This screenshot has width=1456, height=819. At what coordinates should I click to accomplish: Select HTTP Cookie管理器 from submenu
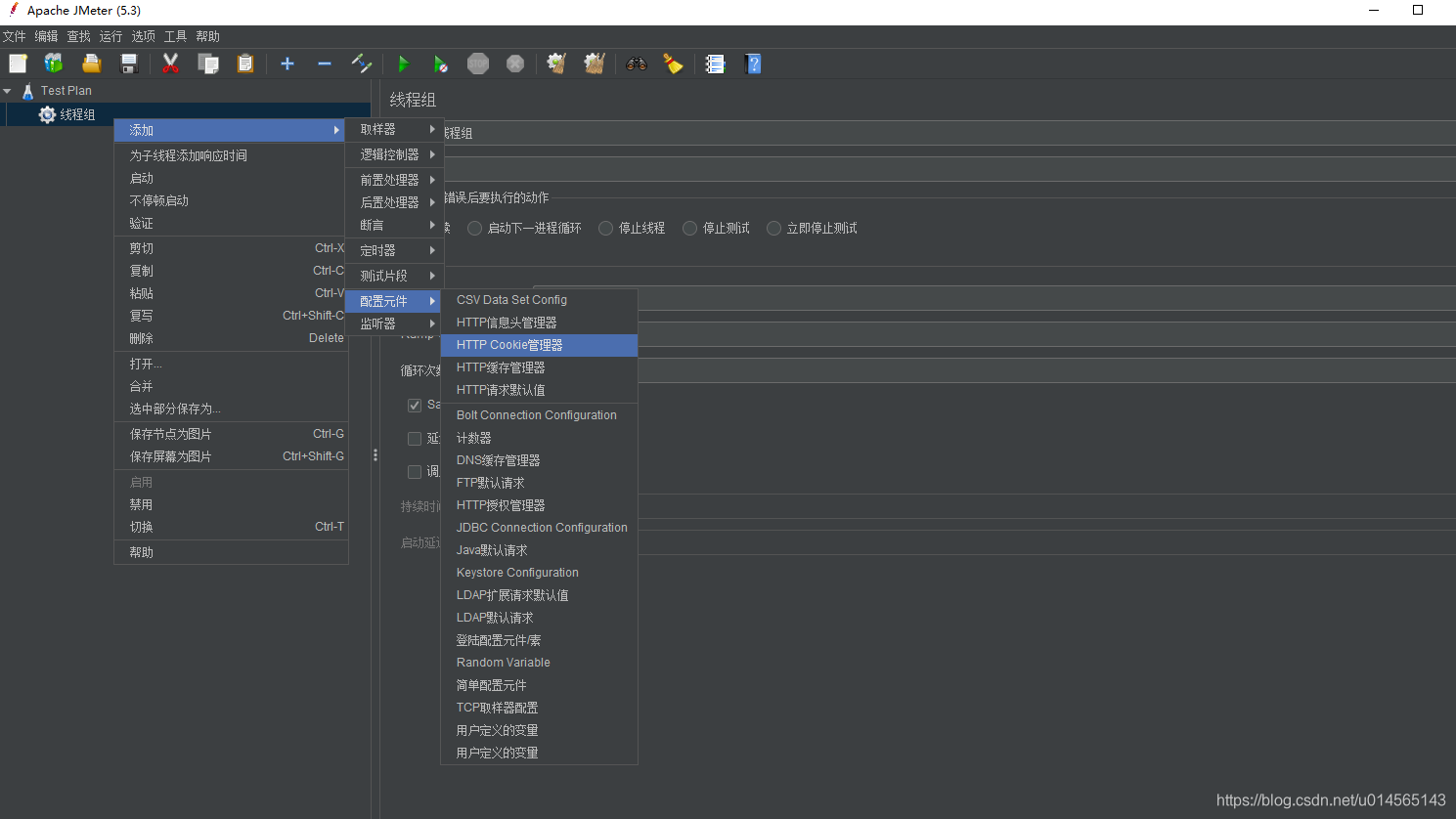[x=539, y=345]
